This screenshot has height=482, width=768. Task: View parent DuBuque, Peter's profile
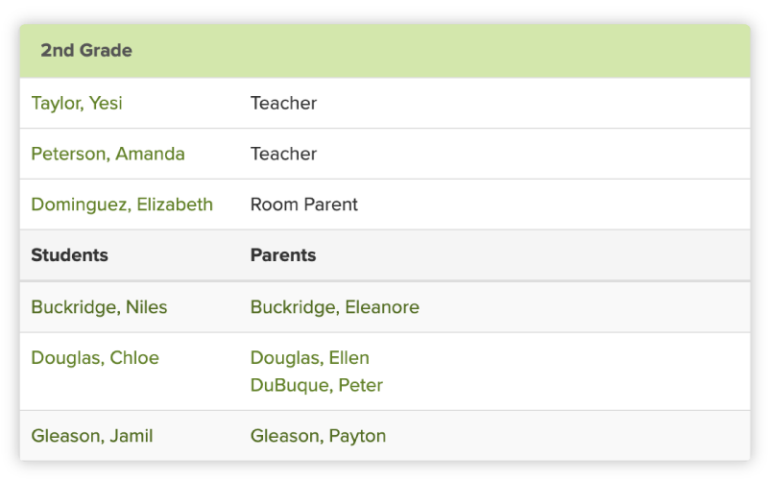click(x=316, y=385)
